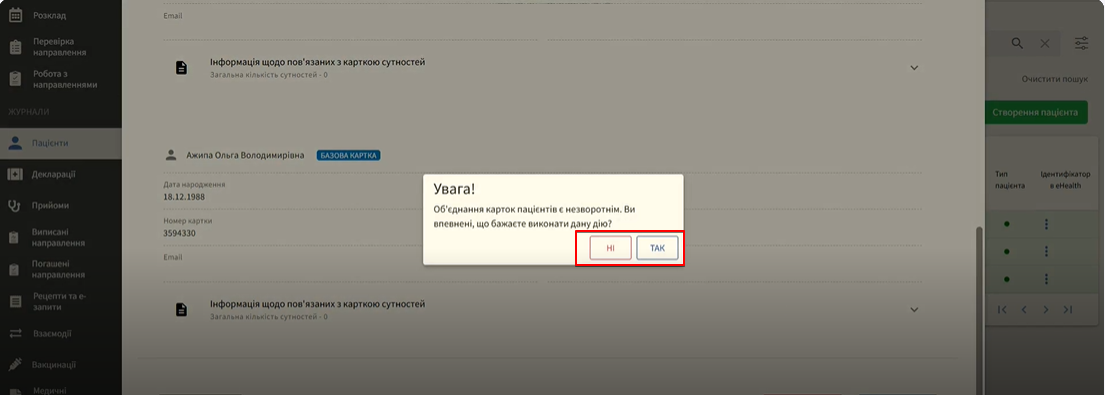Click the Вакцинації syringe icon

tap(15, 365)
